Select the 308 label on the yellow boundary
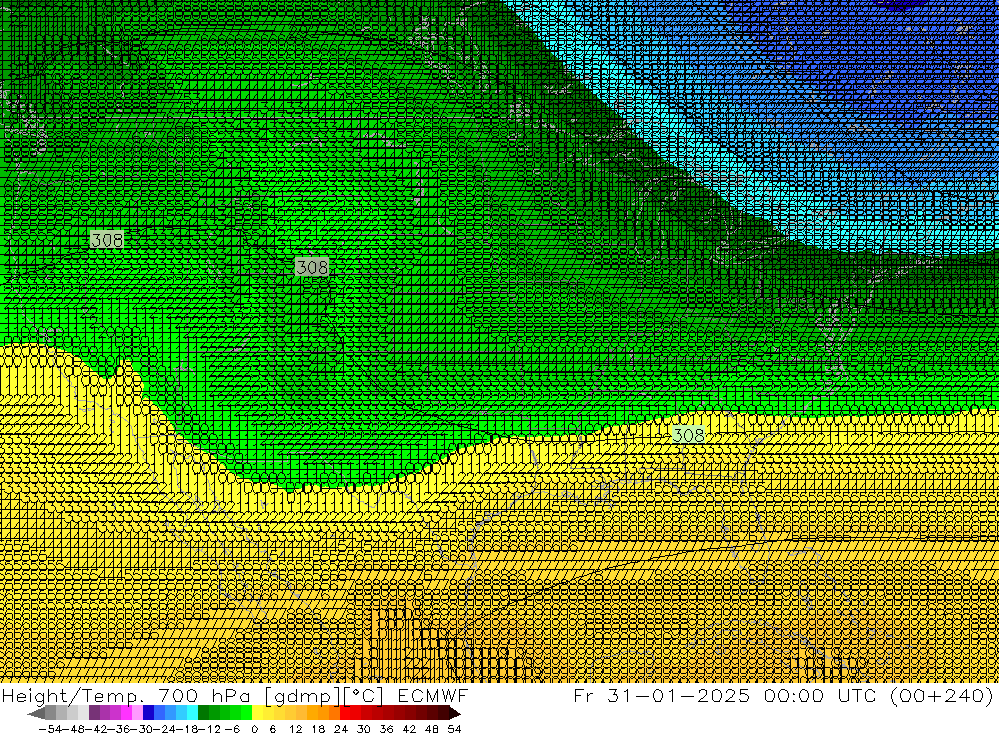 pyautogui.click(x=688, y=435)
